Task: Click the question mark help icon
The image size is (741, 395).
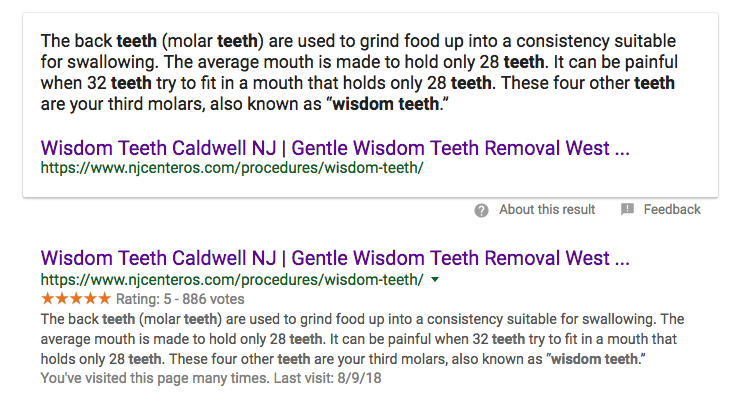Action: (481, 210)
